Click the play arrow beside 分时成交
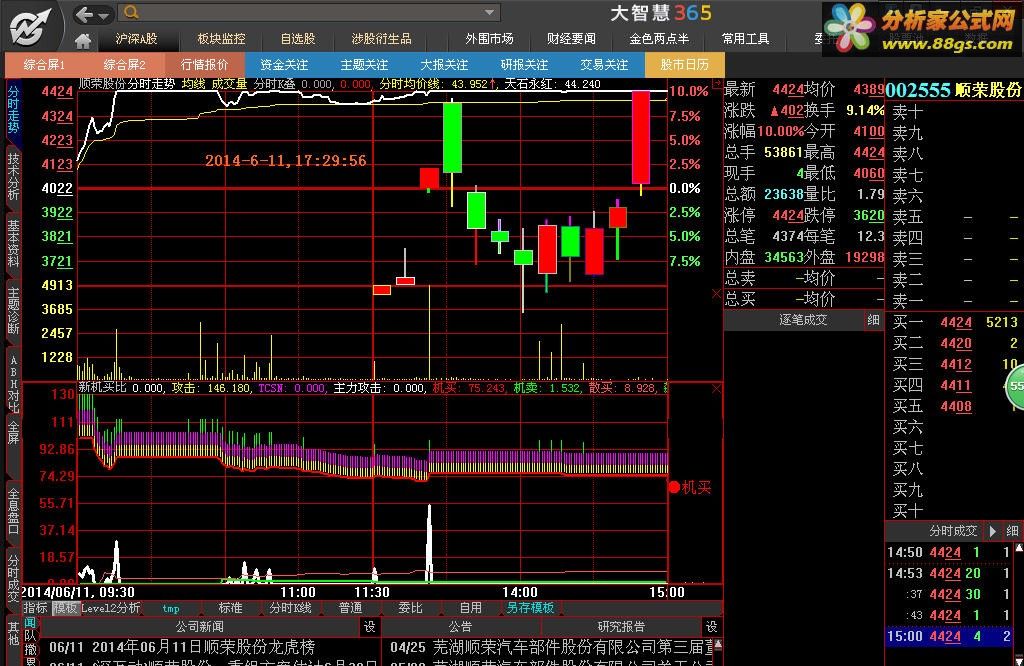This screenshot has height=666, width=1024. [x=993, y=531]
